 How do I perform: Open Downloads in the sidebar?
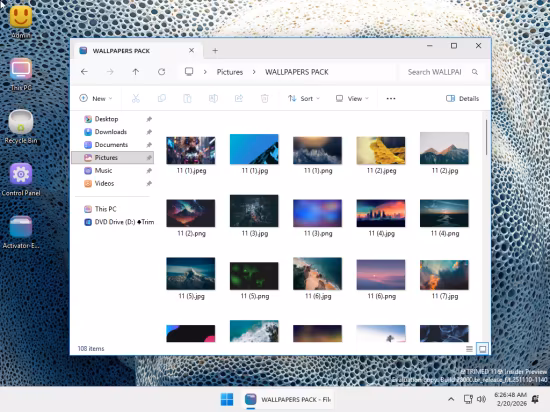113,132
